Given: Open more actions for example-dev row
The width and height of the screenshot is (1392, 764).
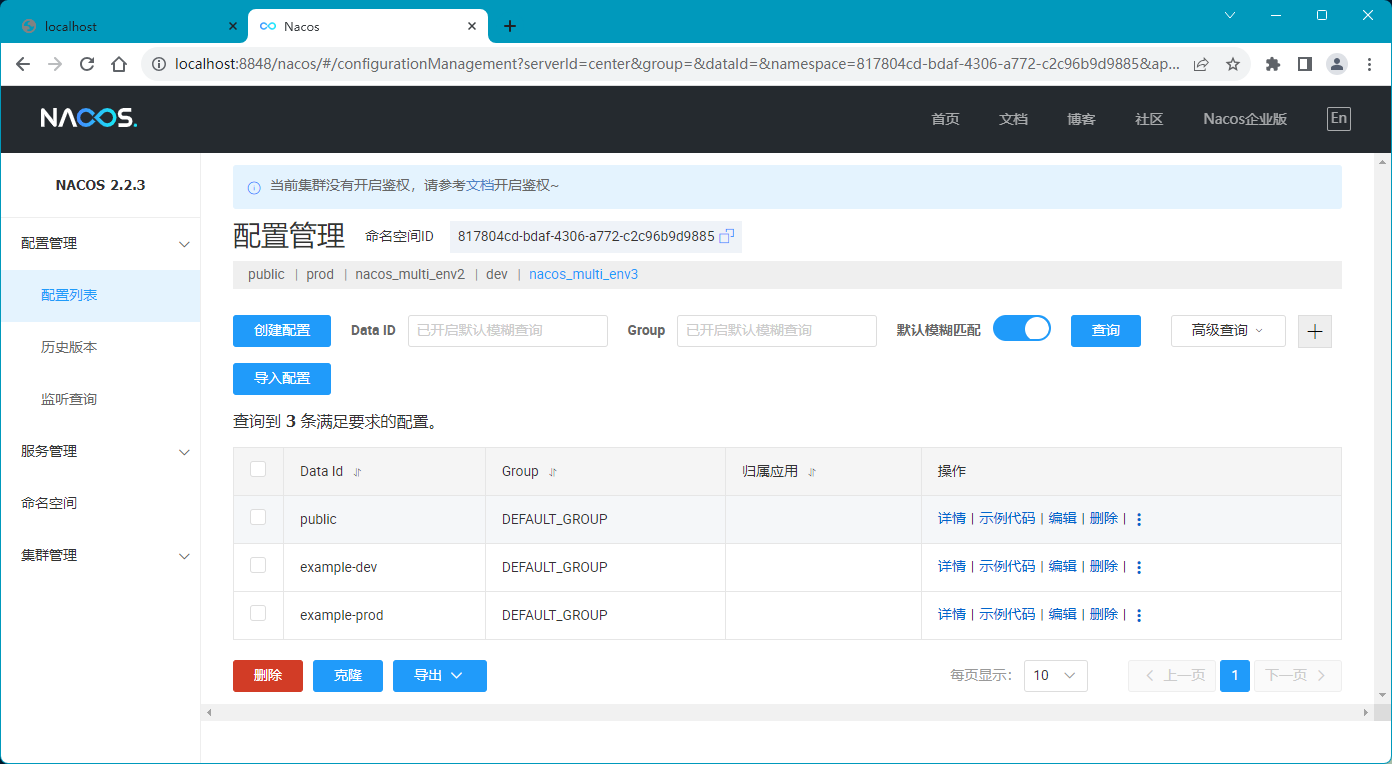Looking at the screenshot, I should click(x=1139, y=568).
